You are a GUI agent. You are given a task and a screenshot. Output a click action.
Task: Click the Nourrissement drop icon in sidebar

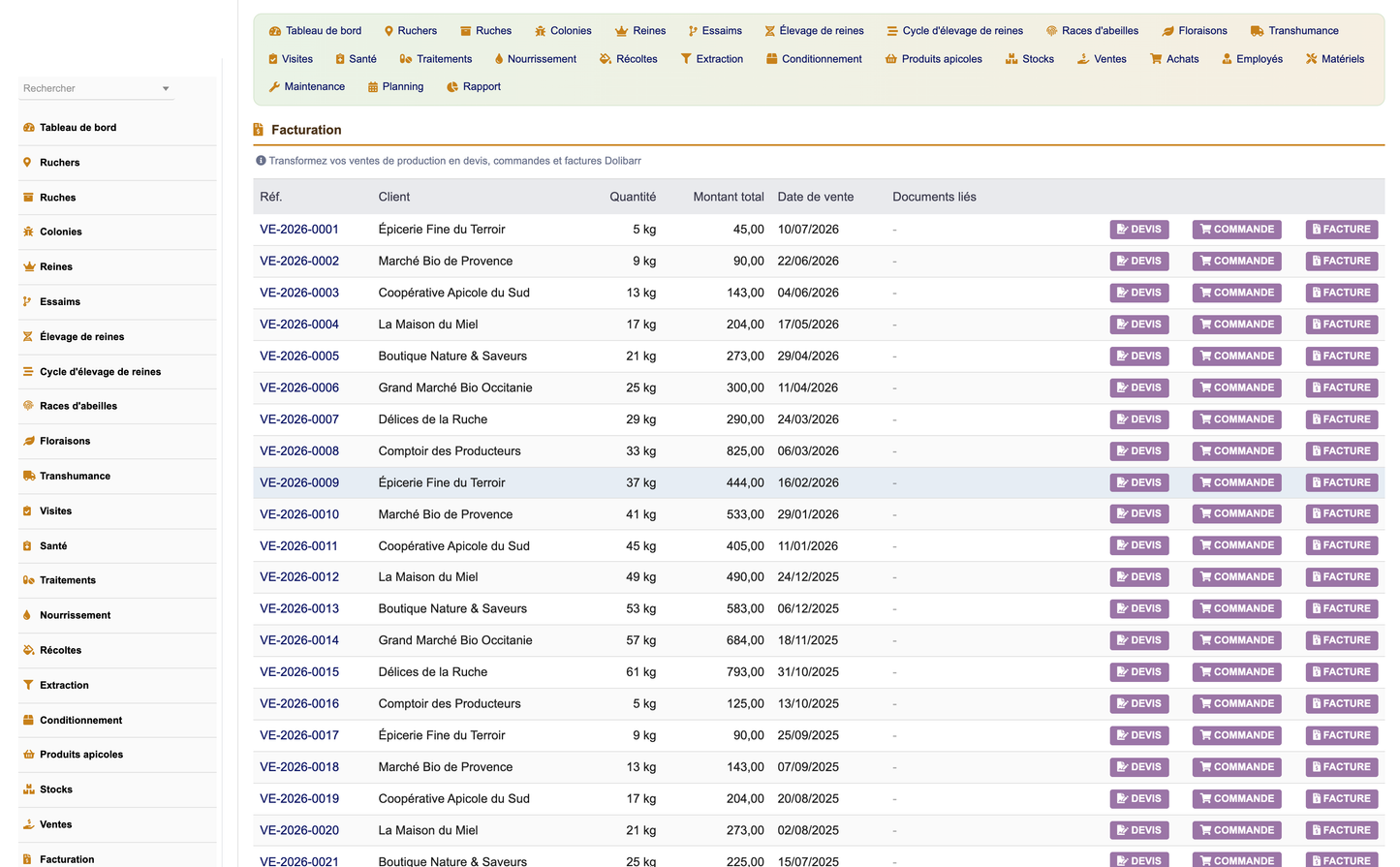point(27,615)
